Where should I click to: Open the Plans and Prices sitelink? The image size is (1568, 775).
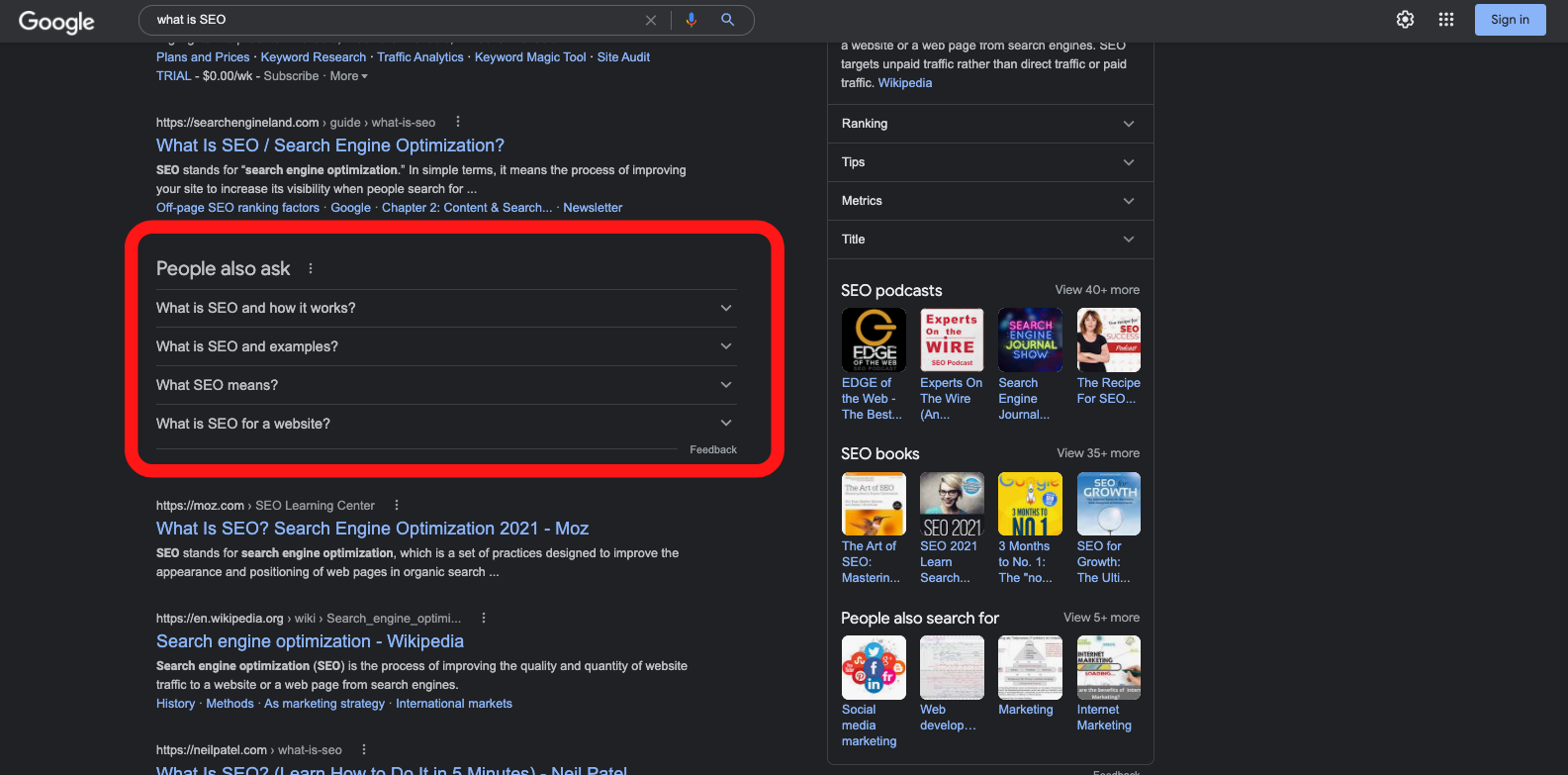203,57
